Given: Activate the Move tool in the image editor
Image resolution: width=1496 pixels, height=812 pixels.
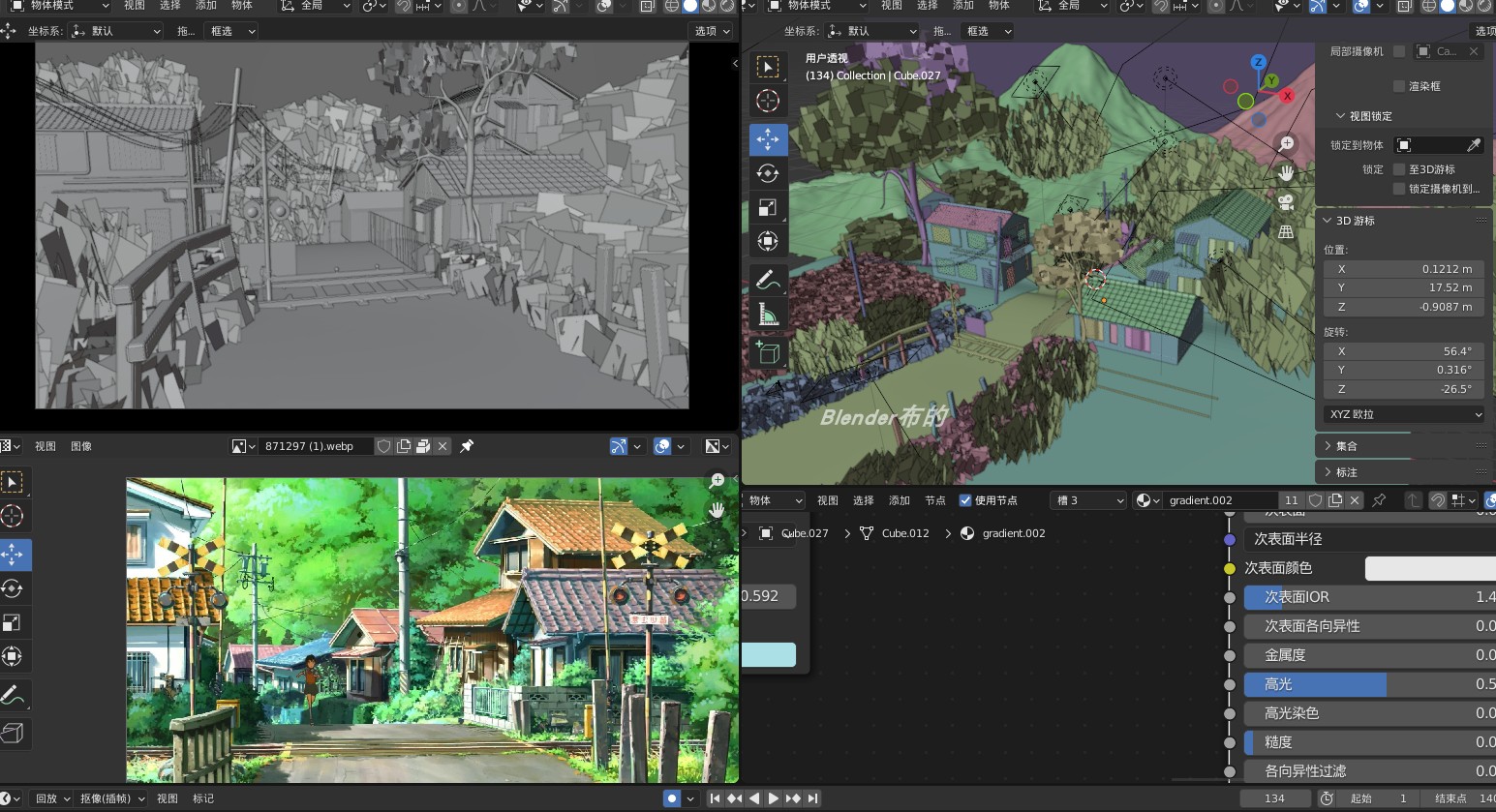Looking at the screenshot, I should point(13,555).
